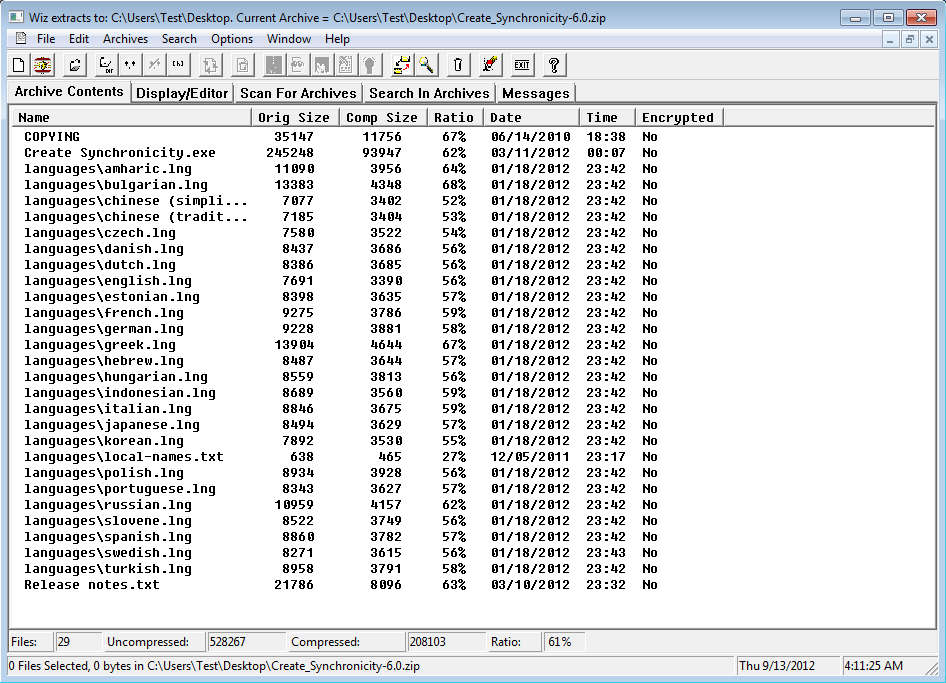Image resolution: width=946 pixels, height=683 pixels.
Task: Click the Encrypted column header
Action: (x=679, y=118)
